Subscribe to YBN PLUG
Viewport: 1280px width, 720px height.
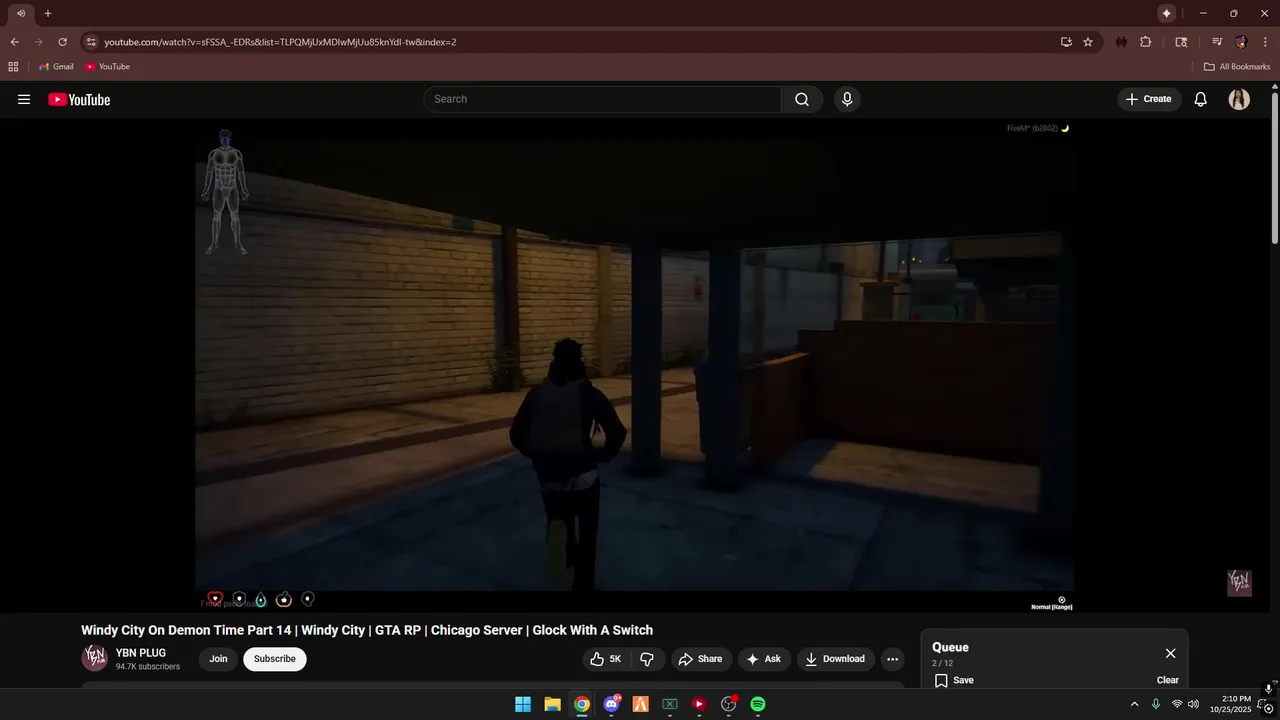(x=275, y=659)
